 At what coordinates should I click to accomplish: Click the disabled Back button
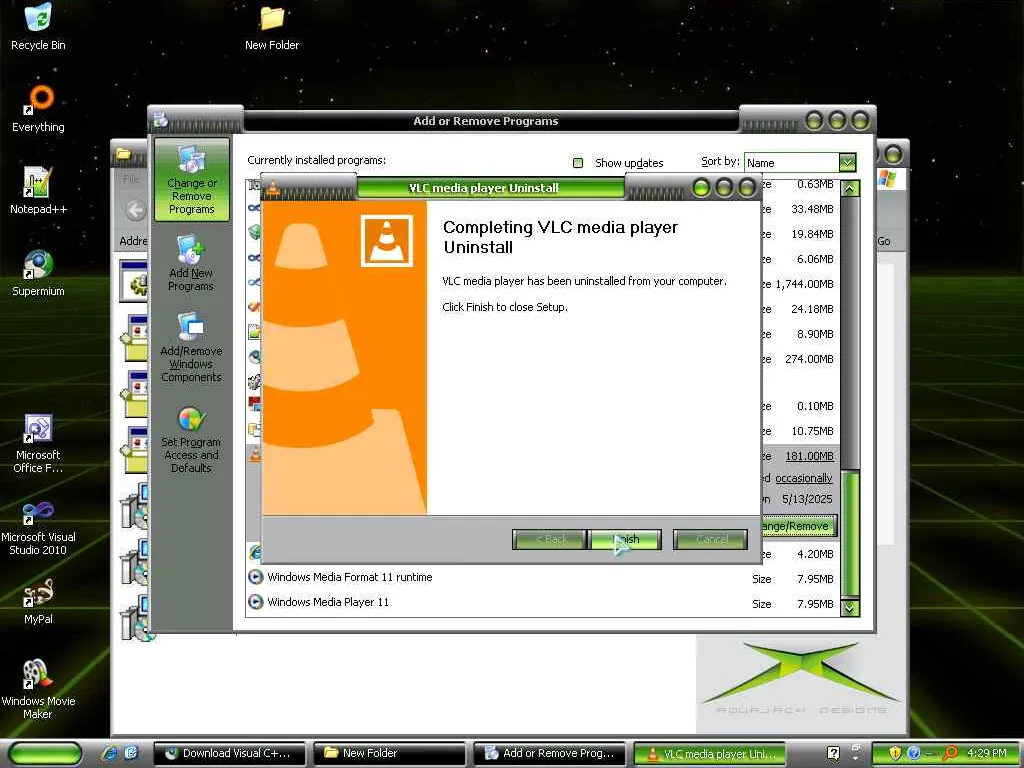tap(550, 539)
